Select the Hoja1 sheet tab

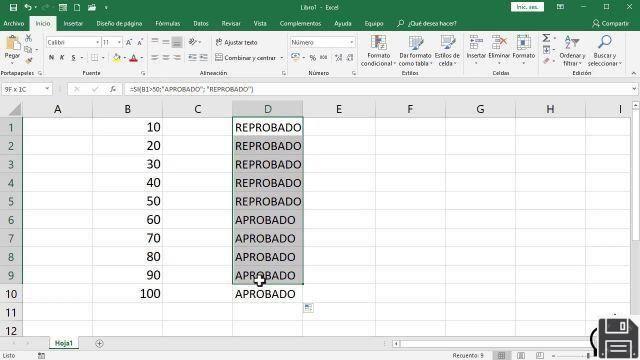tap(64, 343)
